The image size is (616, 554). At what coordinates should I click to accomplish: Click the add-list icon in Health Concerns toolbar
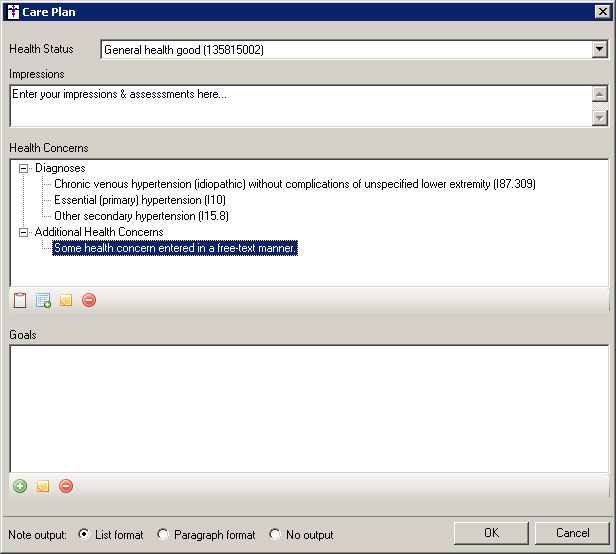[x=43, y=300]
